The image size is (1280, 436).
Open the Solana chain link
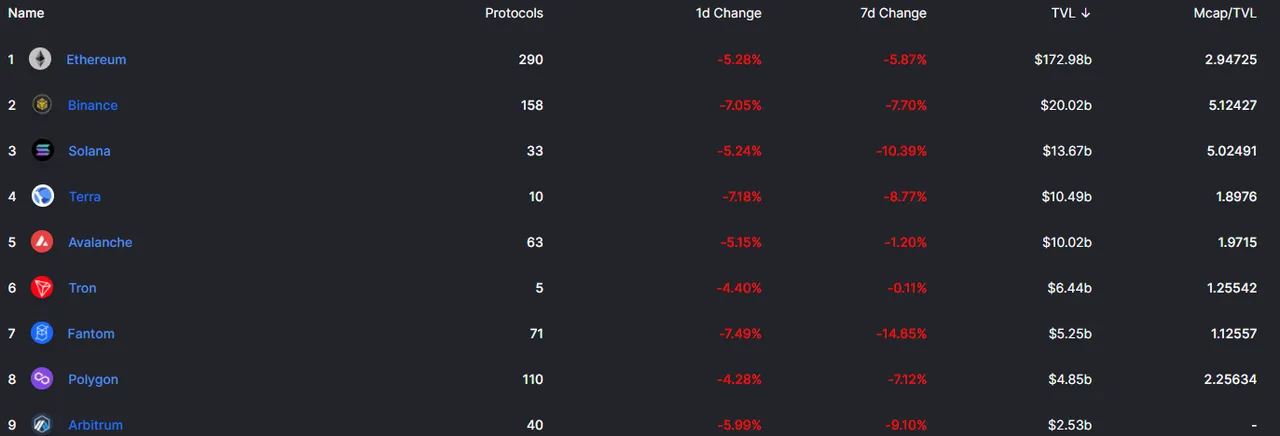[89, 151]
